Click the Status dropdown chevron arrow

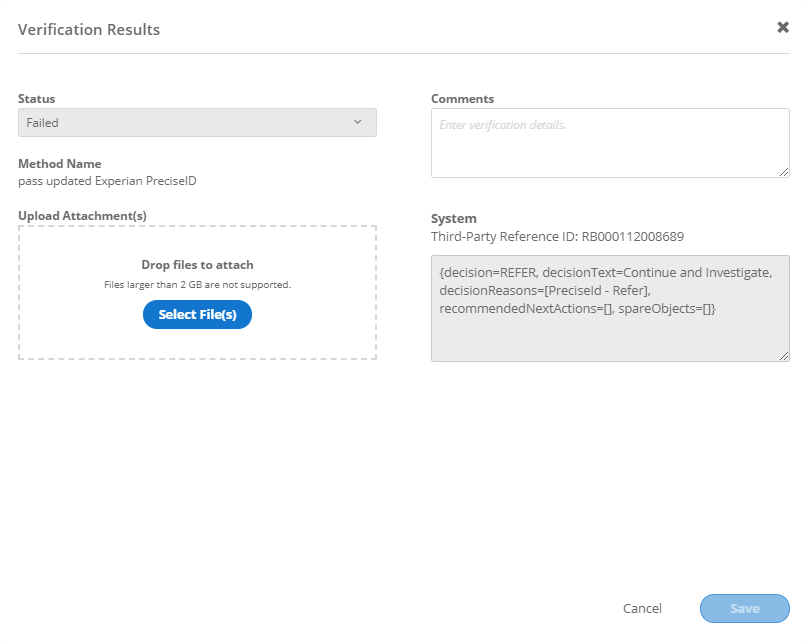coord(358,123)
